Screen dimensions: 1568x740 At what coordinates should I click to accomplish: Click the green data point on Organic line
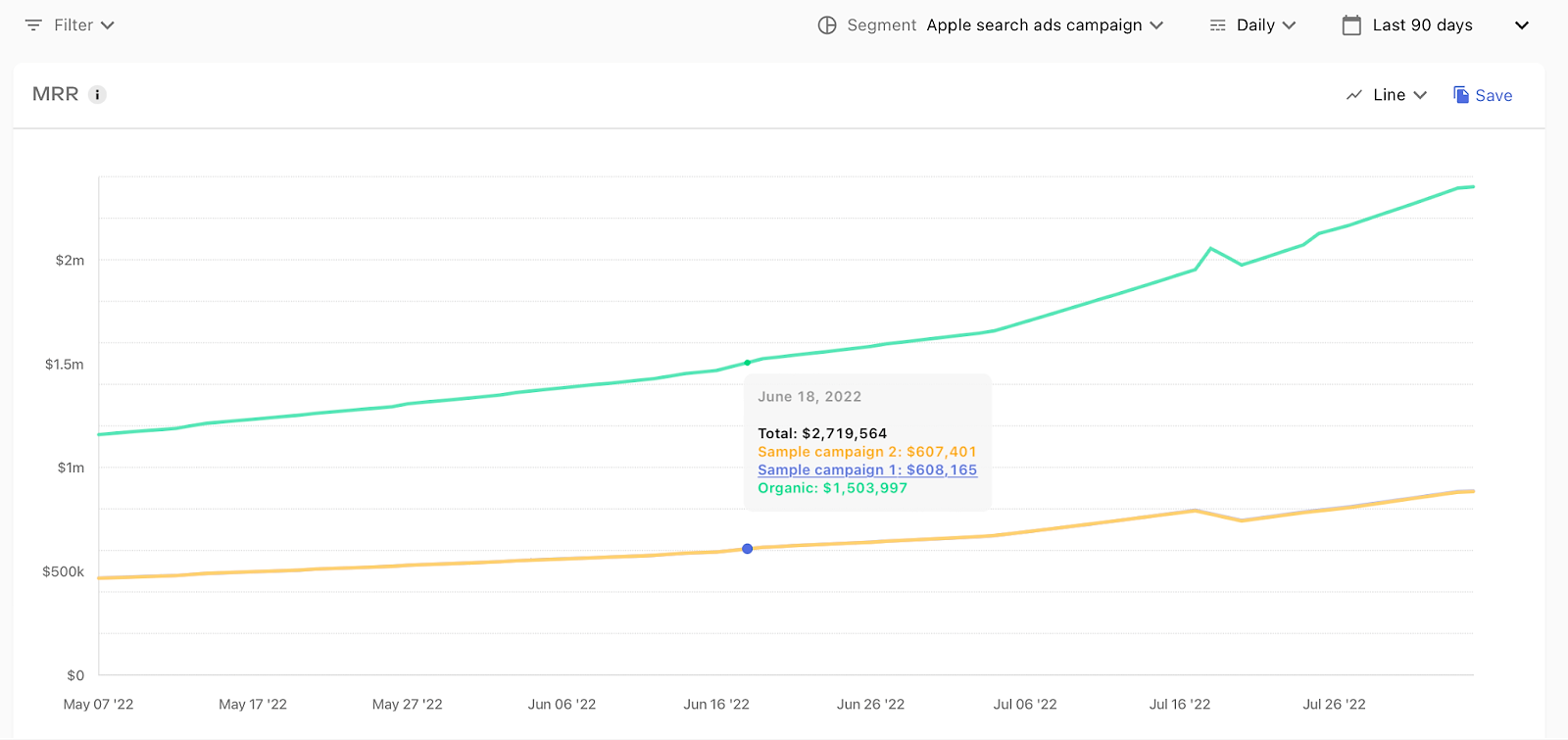pyautogui.click(x=748, y=363)
